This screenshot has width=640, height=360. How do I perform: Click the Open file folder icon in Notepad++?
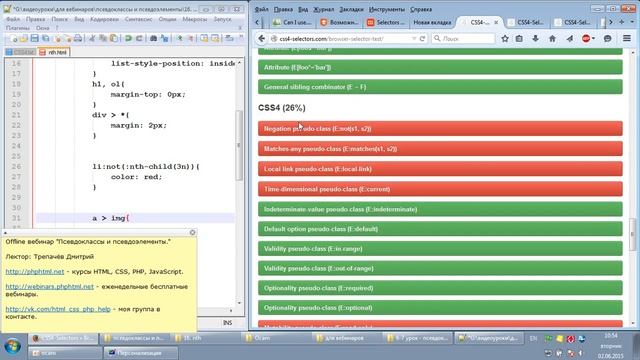click(24, 38)
